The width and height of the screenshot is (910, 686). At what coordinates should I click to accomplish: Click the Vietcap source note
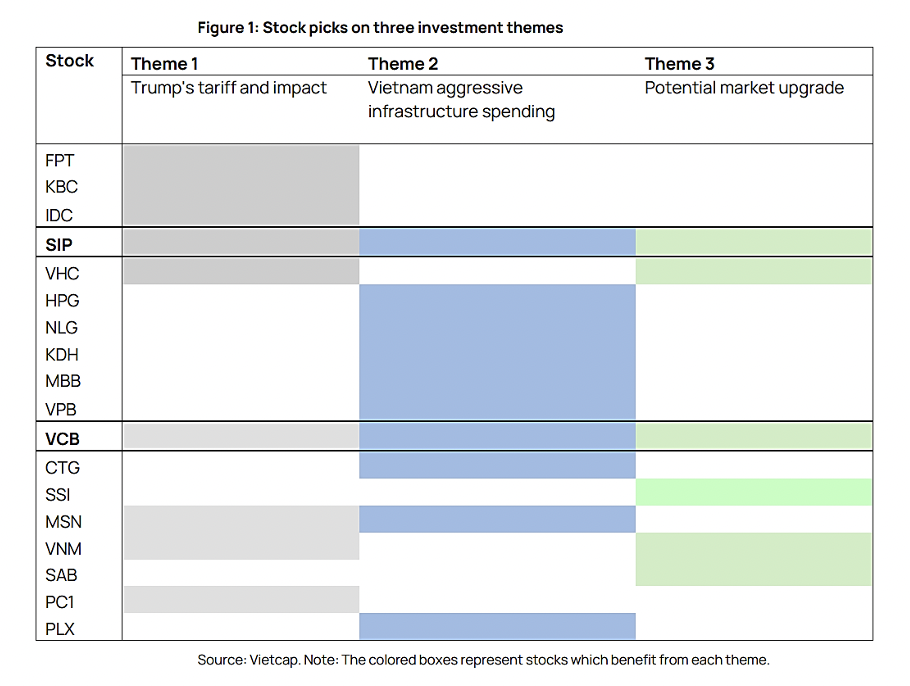pyautogui.click(x=483, y=660)
